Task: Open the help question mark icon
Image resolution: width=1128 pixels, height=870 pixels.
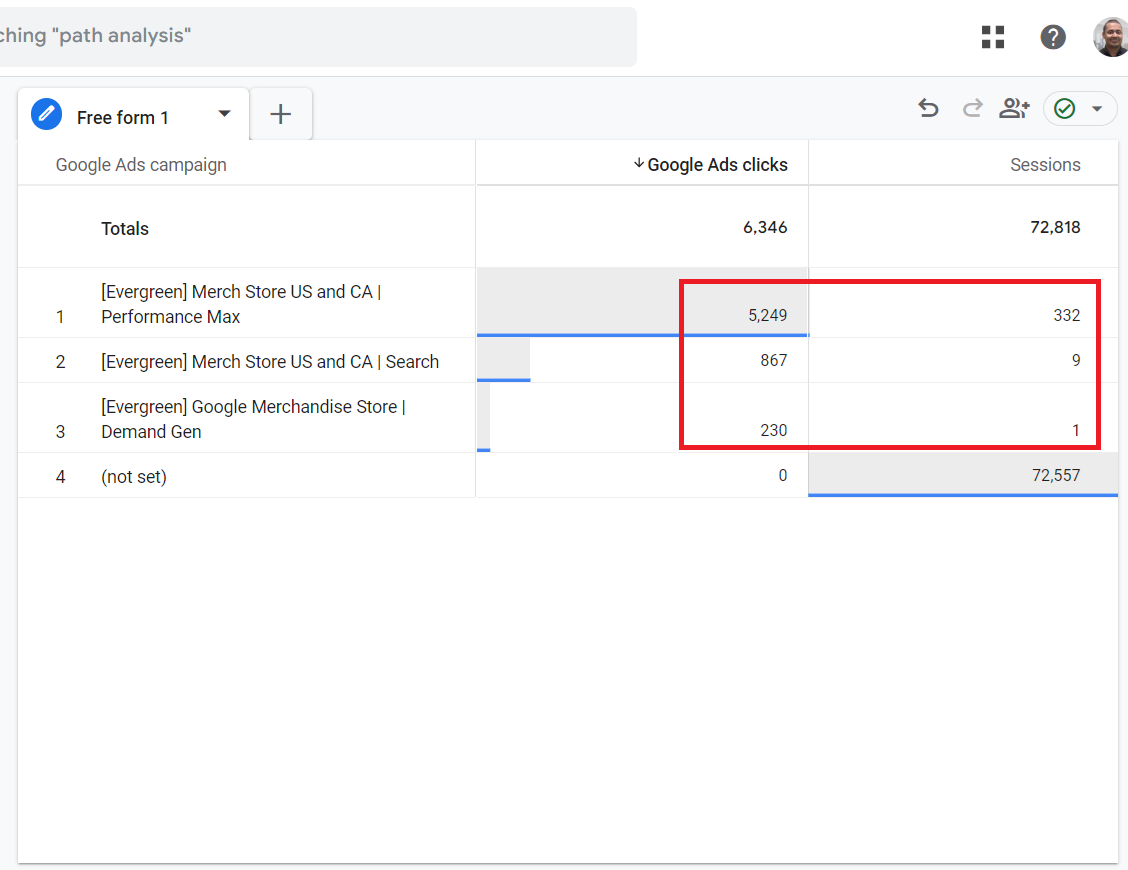Action: [1052, 37]
